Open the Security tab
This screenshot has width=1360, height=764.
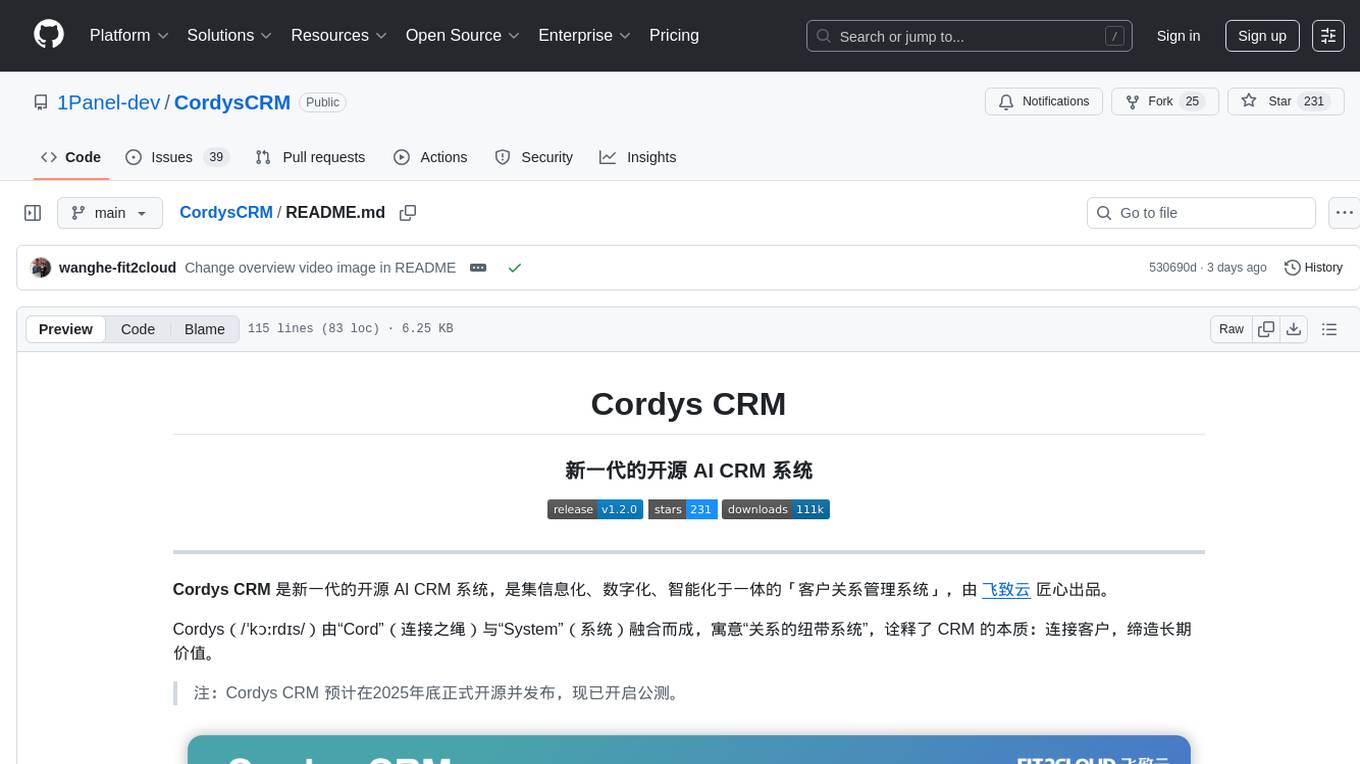(534, 157)
